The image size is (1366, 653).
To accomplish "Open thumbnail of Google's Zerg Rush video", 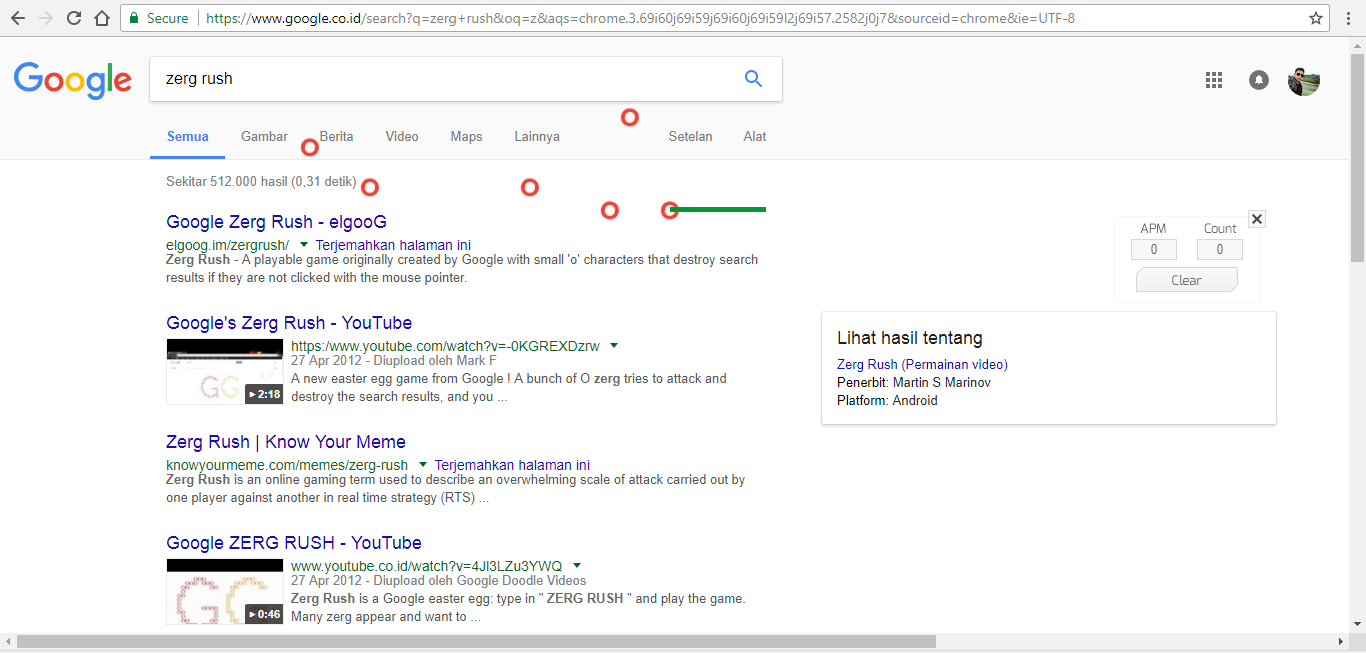I will (x=225, y=372).
